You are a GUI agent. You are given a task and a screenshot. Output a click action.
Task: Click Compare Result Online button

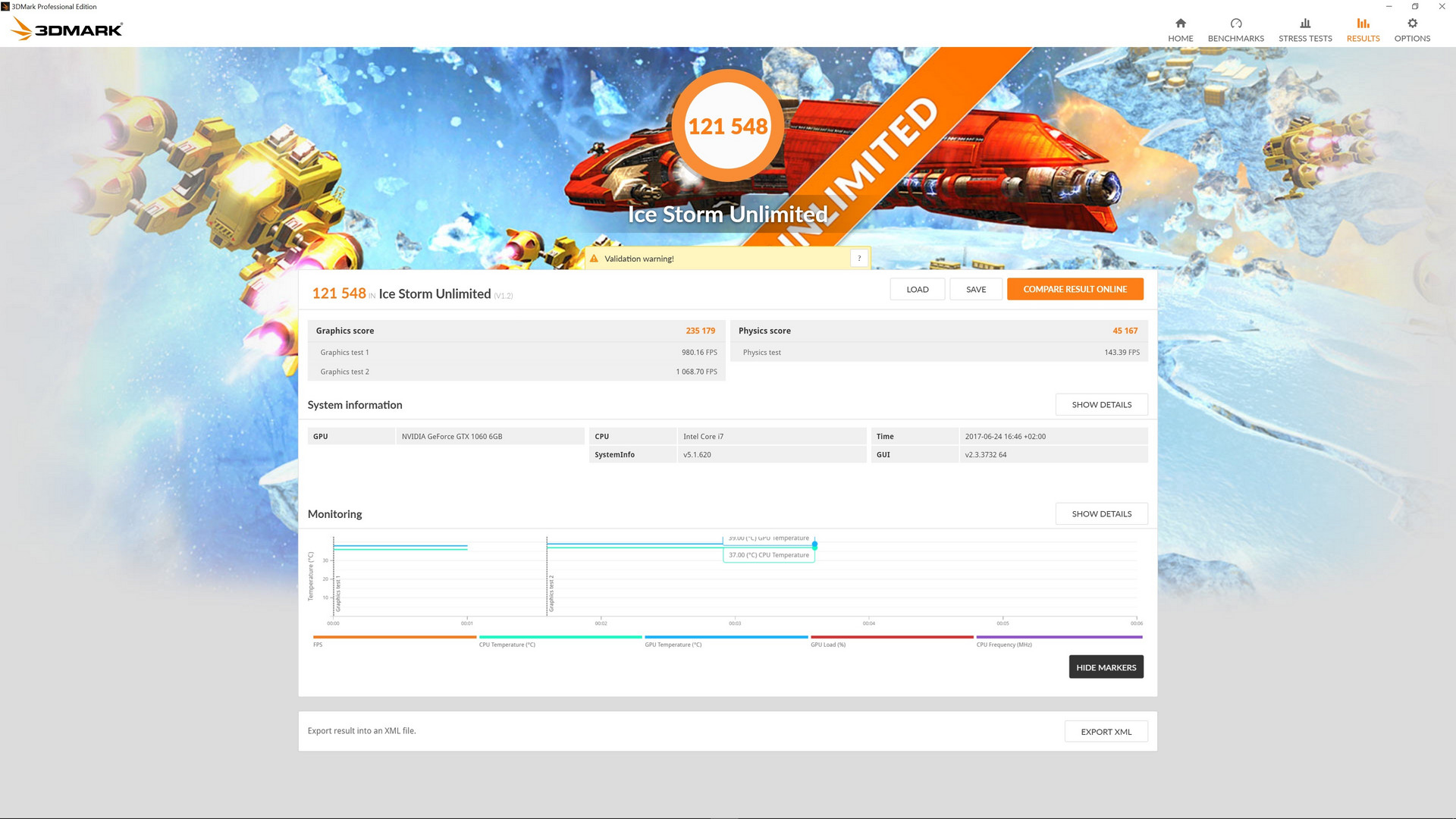1075,290
